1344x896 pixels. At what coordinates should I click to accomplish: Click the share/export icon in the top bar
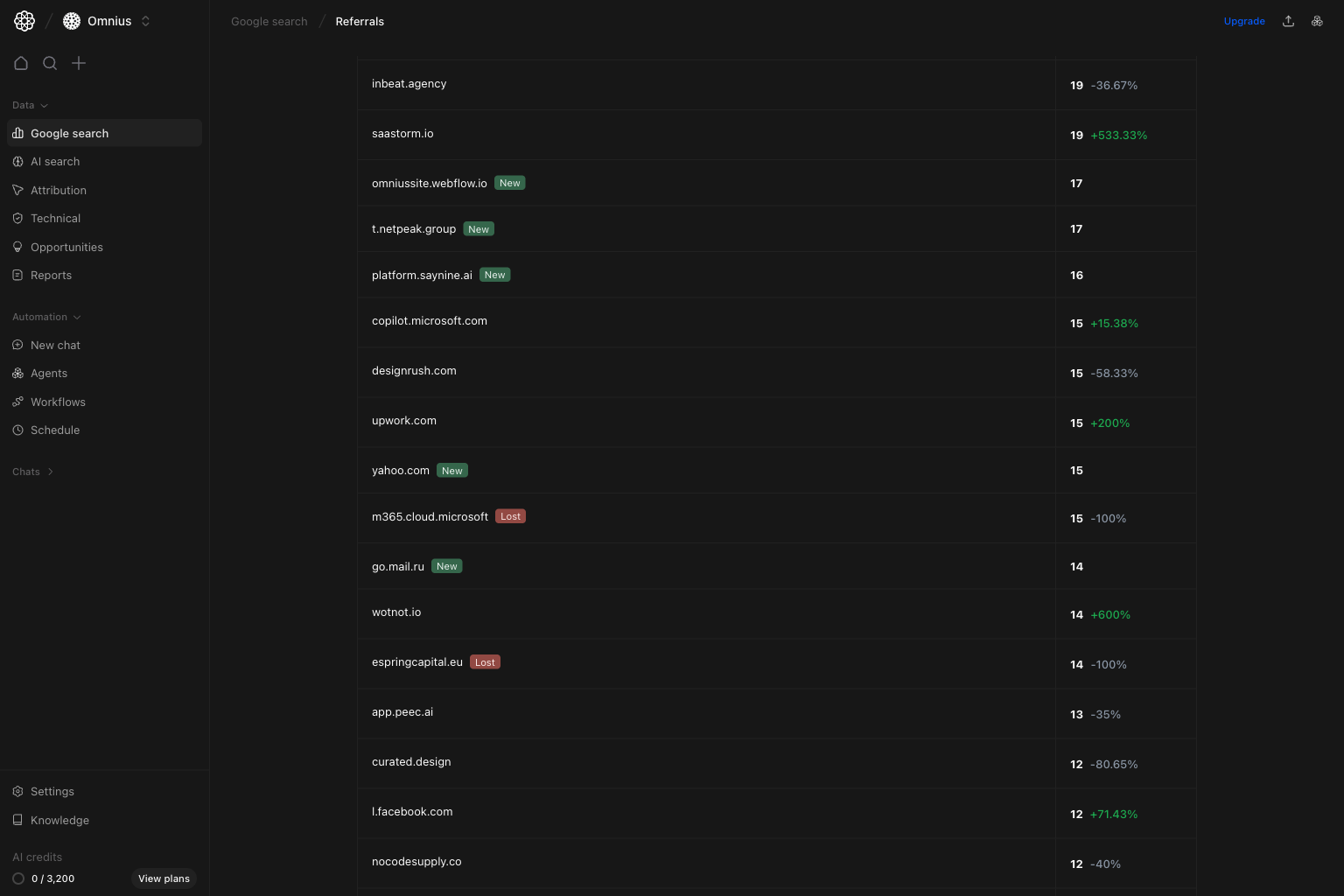1288,20
